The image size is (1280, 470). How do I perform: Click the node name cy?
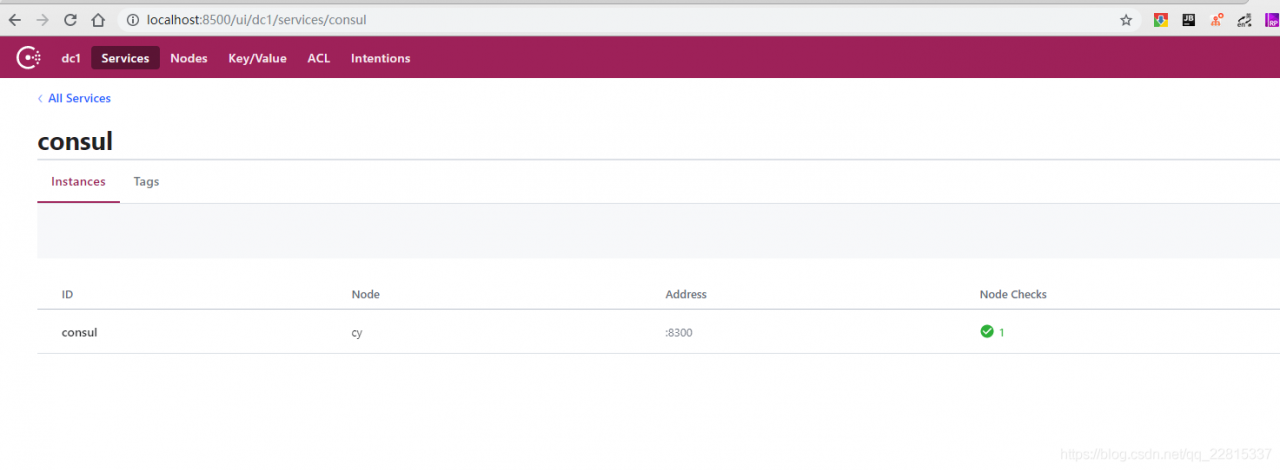pyautogui.click(x=357, y=332)
